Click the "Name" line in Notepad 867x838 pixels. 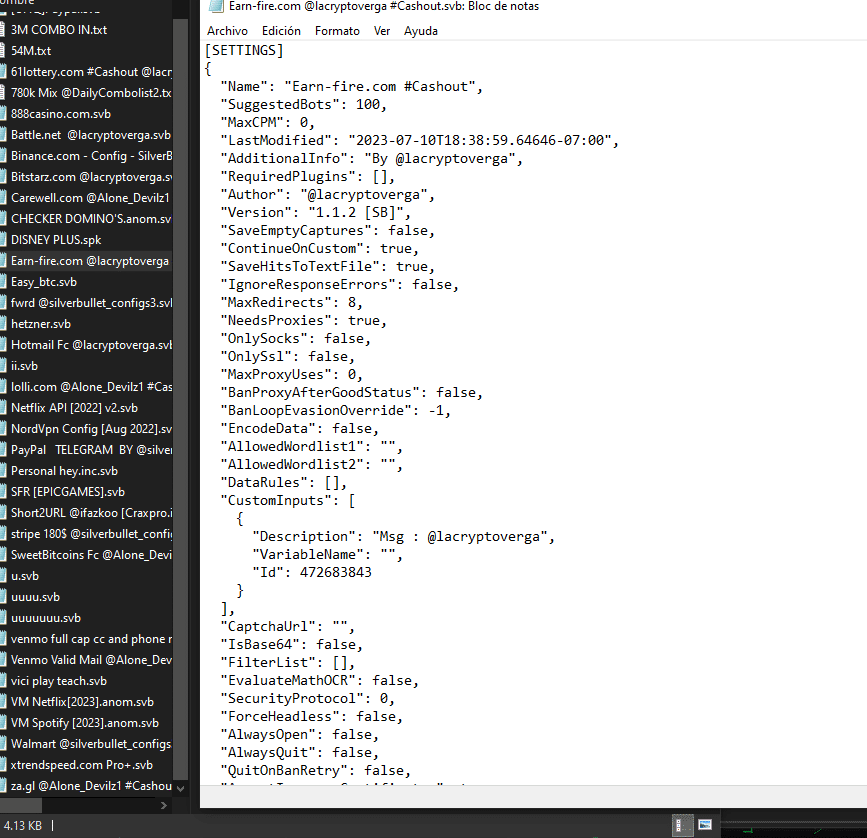tap(352, 87)
